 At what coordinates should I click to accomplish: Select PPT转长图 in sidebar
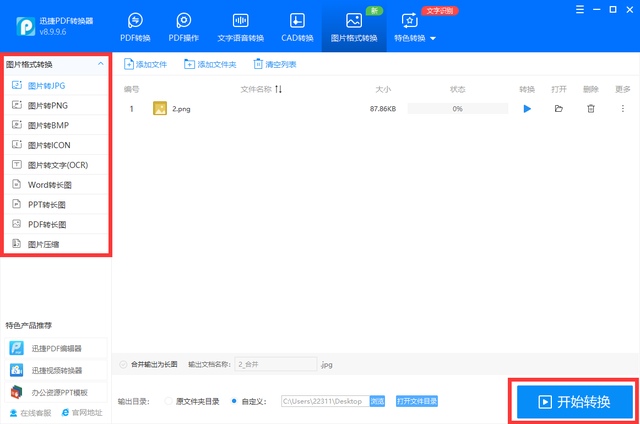[x=56, y=204]
